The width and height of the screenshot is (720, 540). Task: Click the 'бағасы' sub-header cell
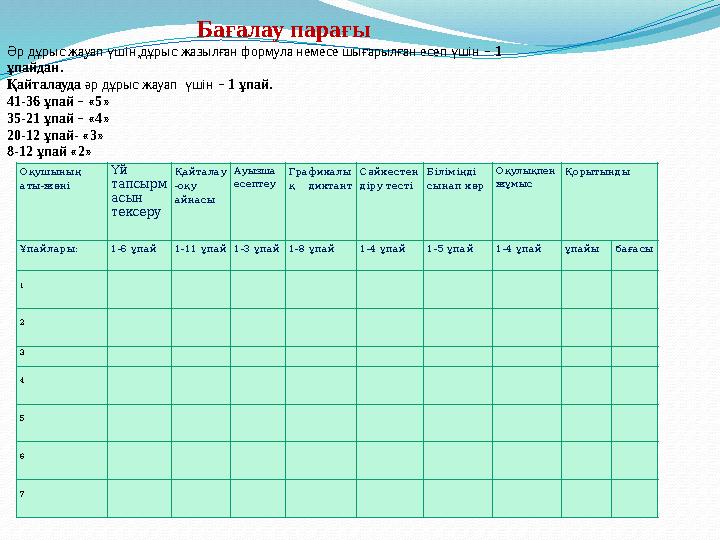coord(635,255)
